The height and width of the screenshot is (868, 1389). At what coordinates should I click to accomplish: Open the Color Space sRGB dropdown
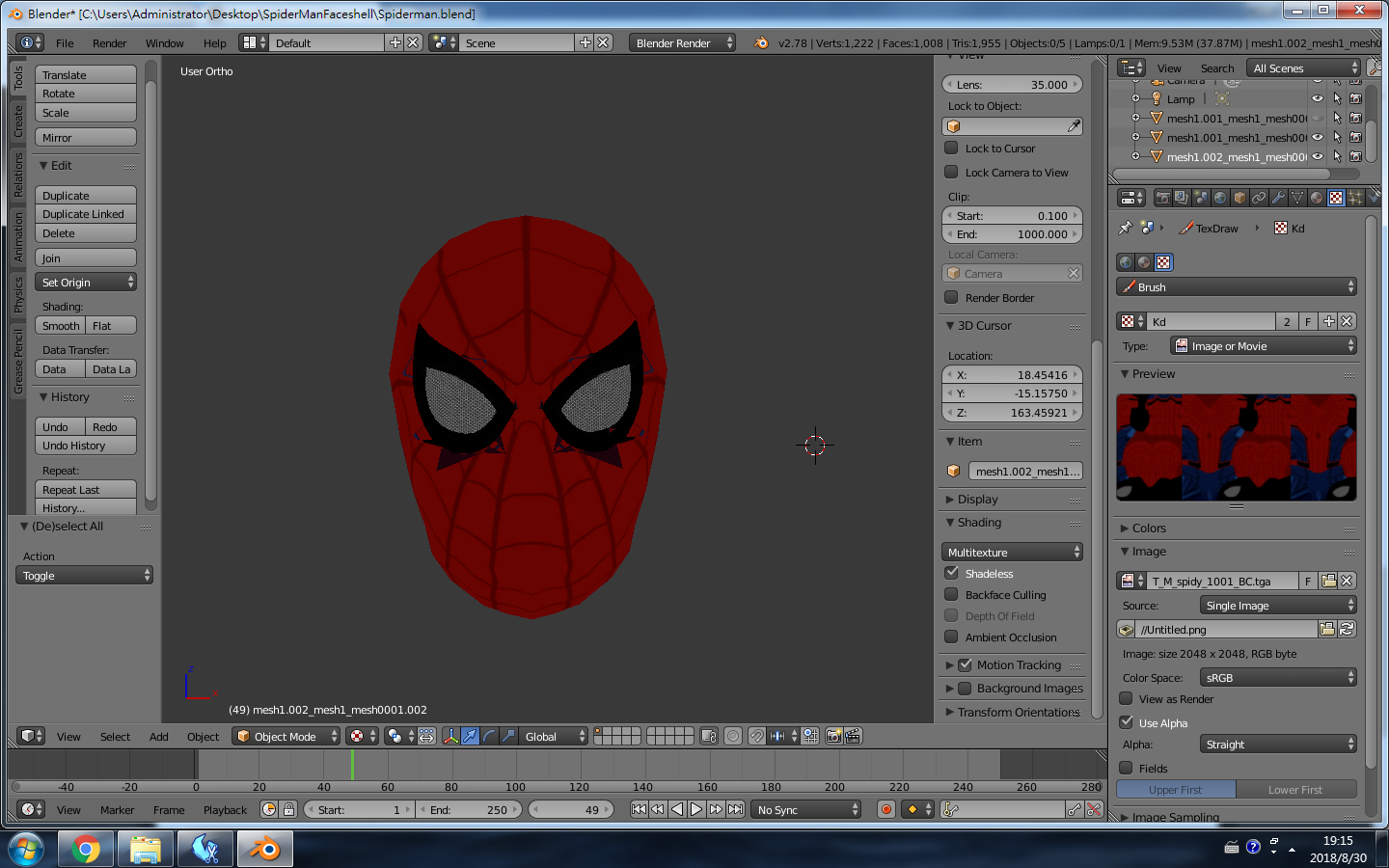pyautogui.click(x=1278, y=677)
